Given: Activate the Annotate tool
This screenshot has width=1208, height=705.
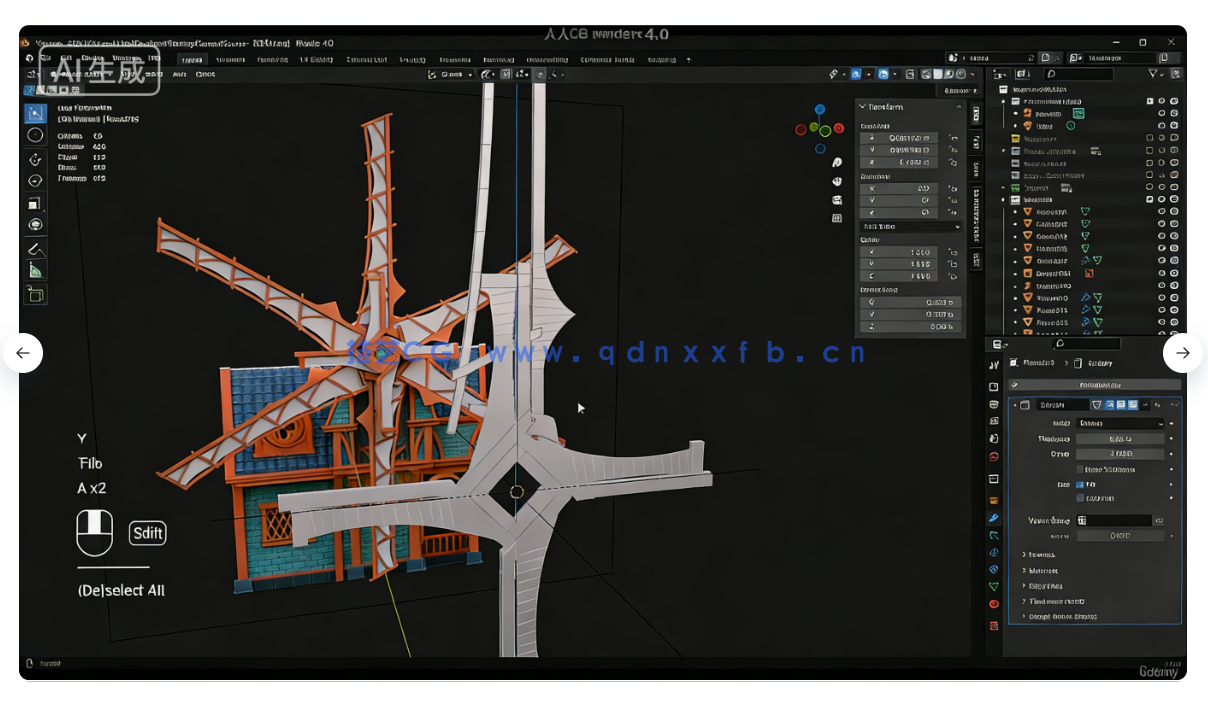Looking at the screenshot, I should [x=34, y=247].
